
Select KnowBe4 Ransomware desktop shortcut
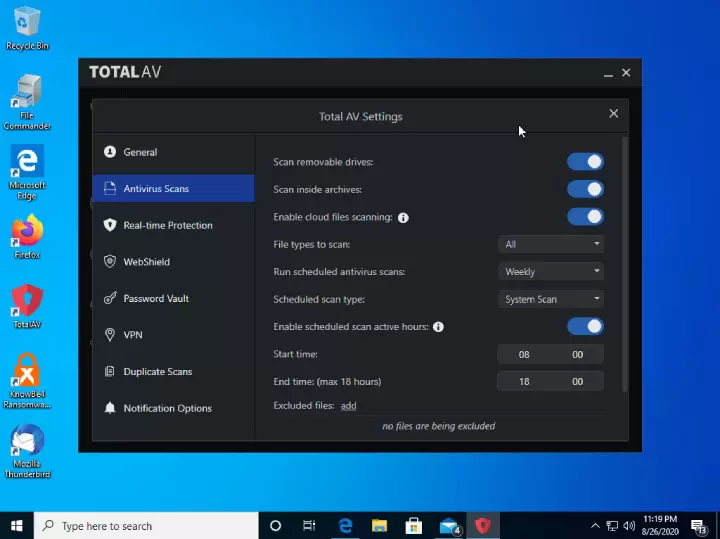(x=27, y=381)
